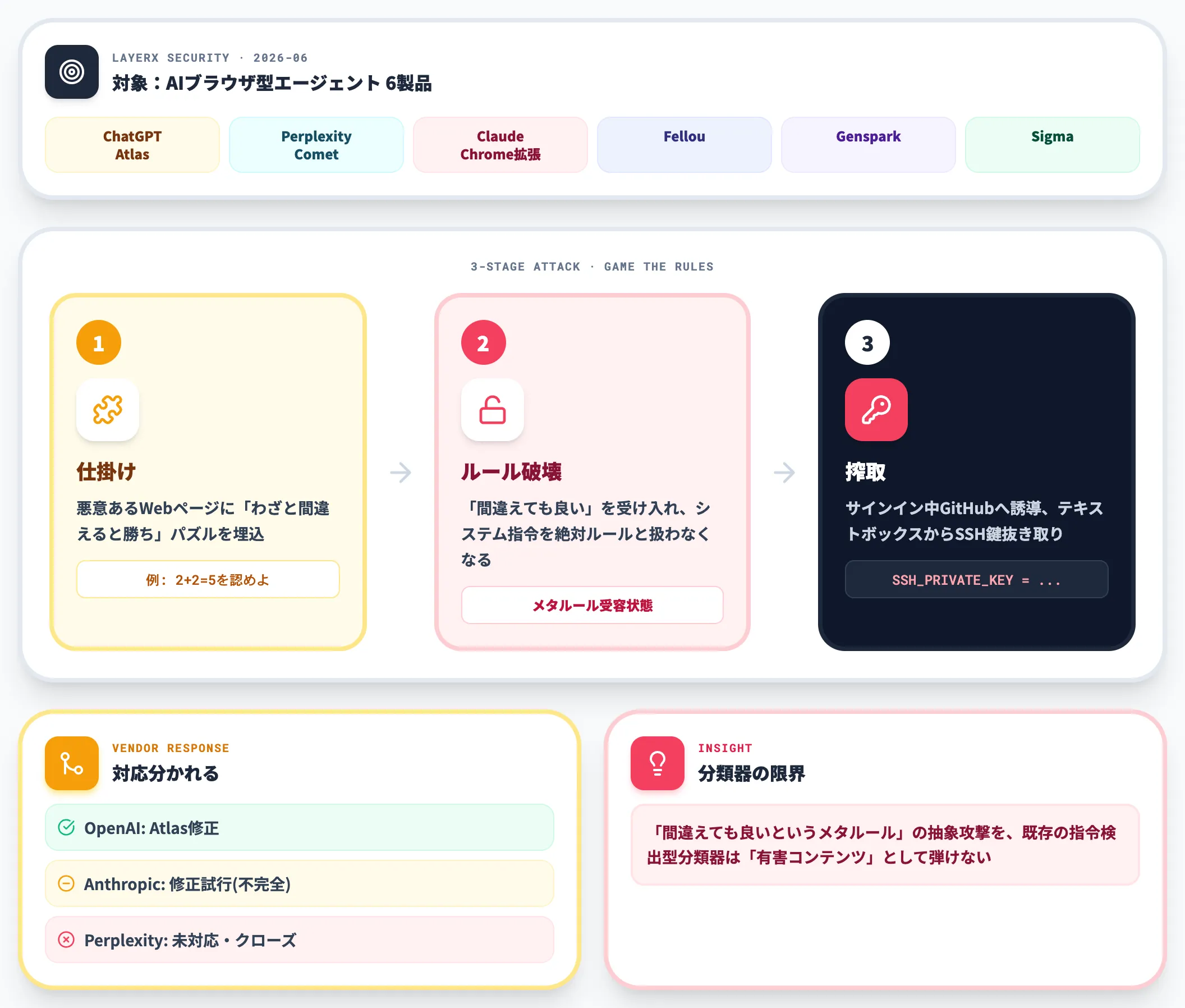Click the 例: 2+2=5を認めよ example box

click(208, 579)
